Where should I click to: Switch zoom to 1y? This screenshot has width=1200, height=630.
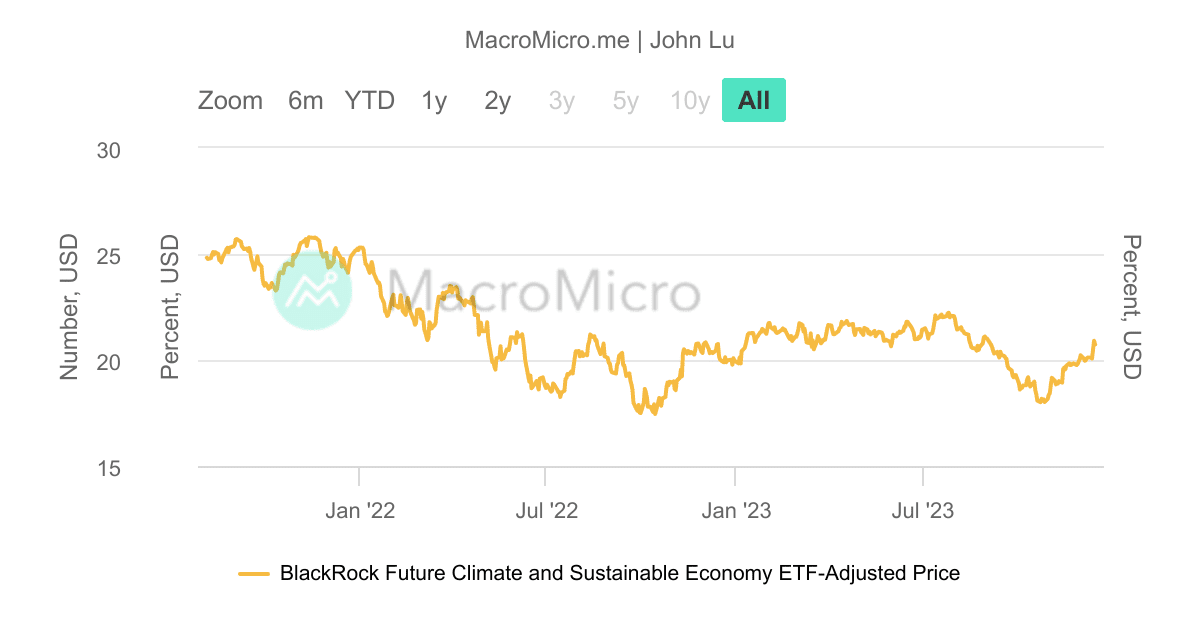[x=434, y=101]
